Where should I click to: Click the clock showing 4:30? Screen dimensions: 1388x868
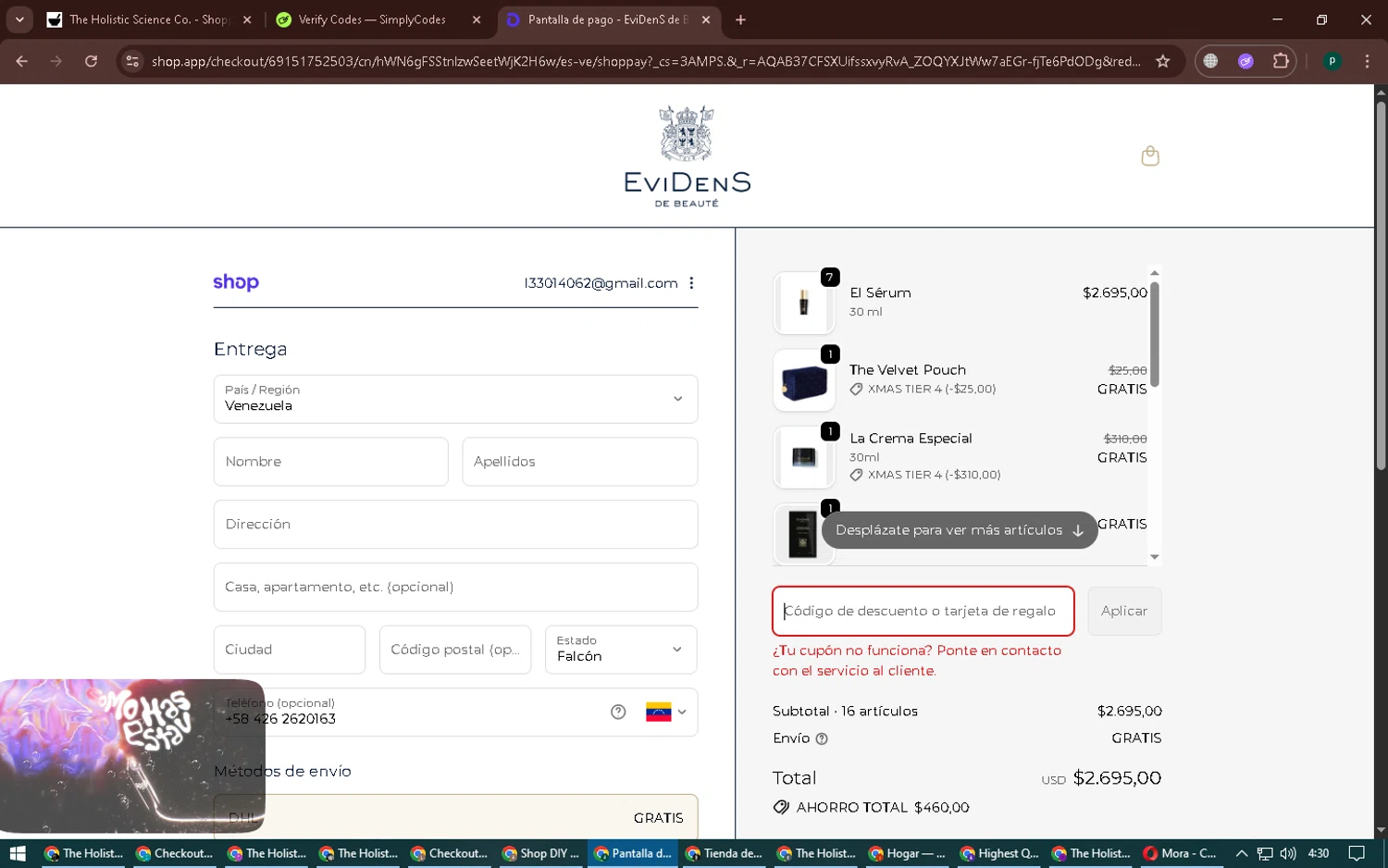pos(1319,853)
